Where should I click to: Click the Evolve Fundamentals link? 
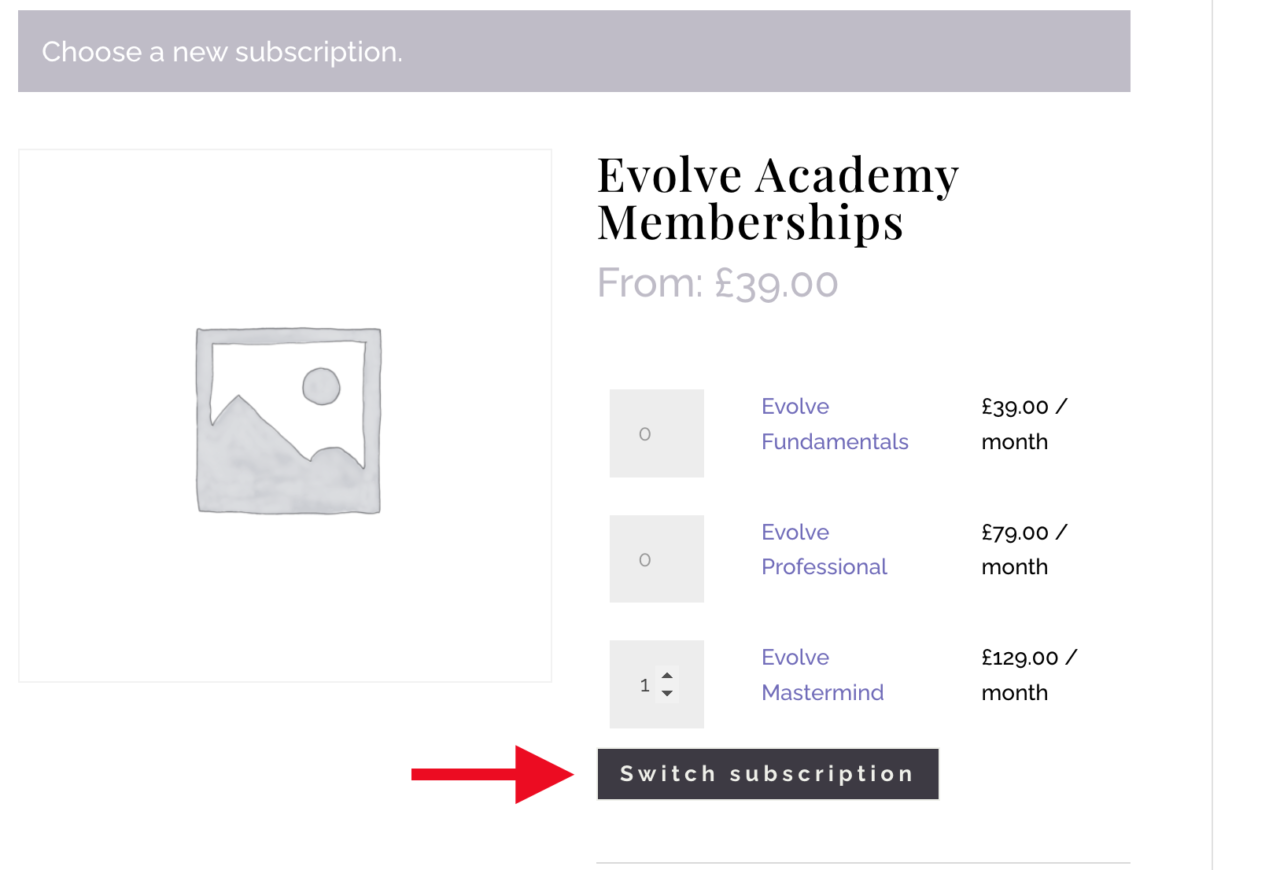pyautogui.click(x=834, y=424)
